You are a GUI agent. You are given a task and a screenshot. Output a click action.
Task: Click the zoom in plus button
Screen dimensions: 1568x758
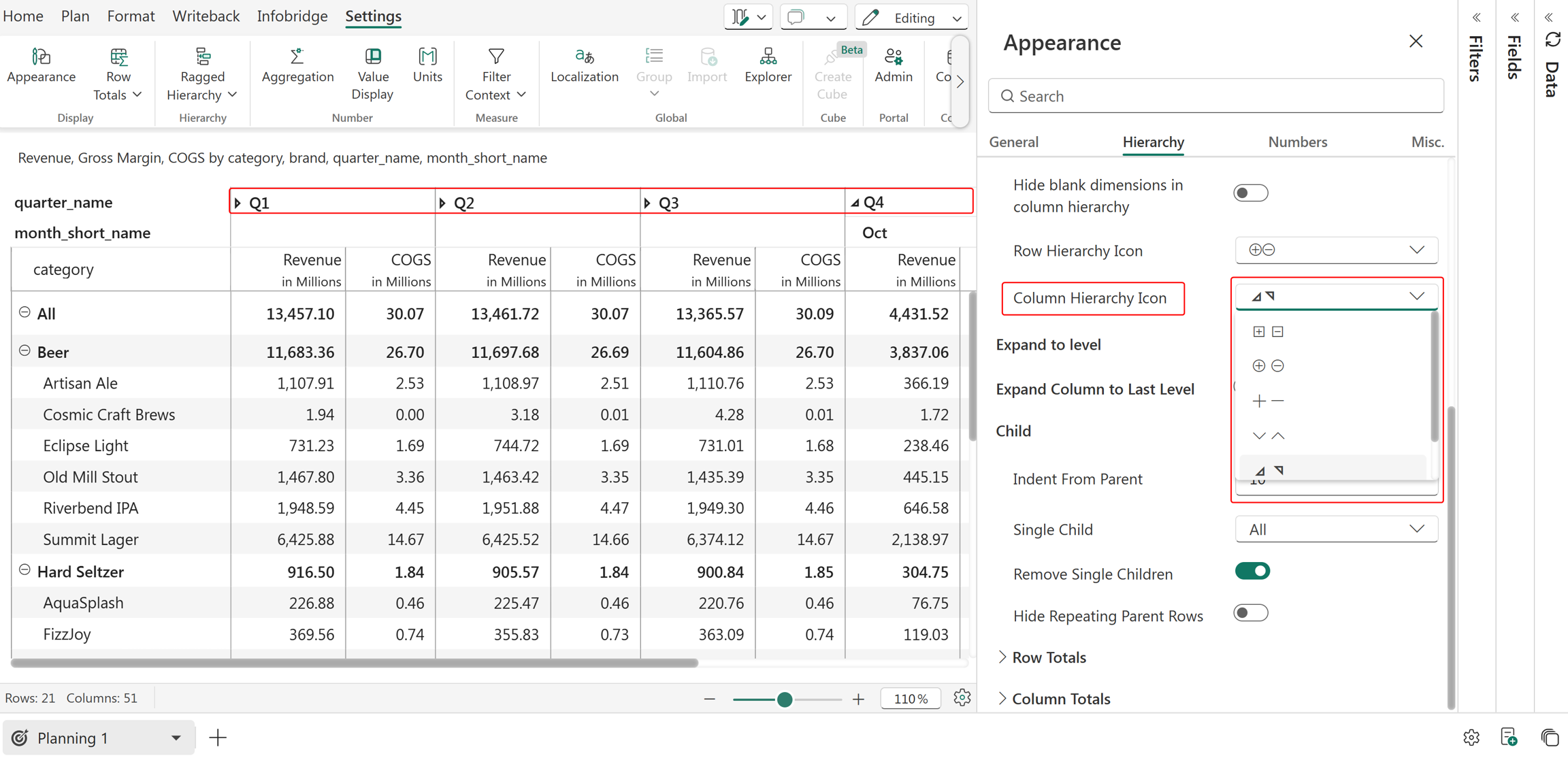[859, 699]
